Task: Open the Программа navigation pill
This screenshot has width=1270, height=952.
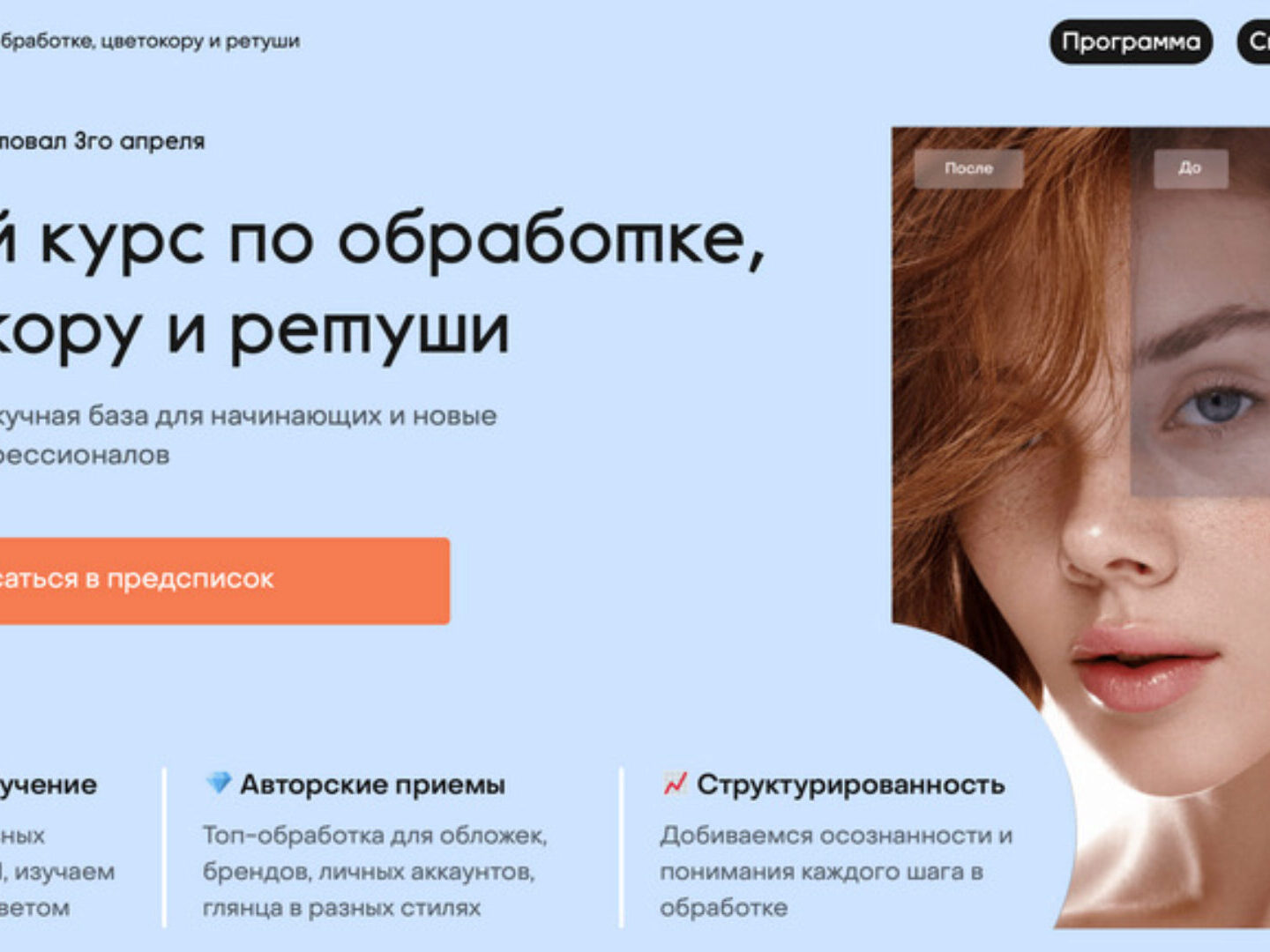Action: click(1131, 41)
